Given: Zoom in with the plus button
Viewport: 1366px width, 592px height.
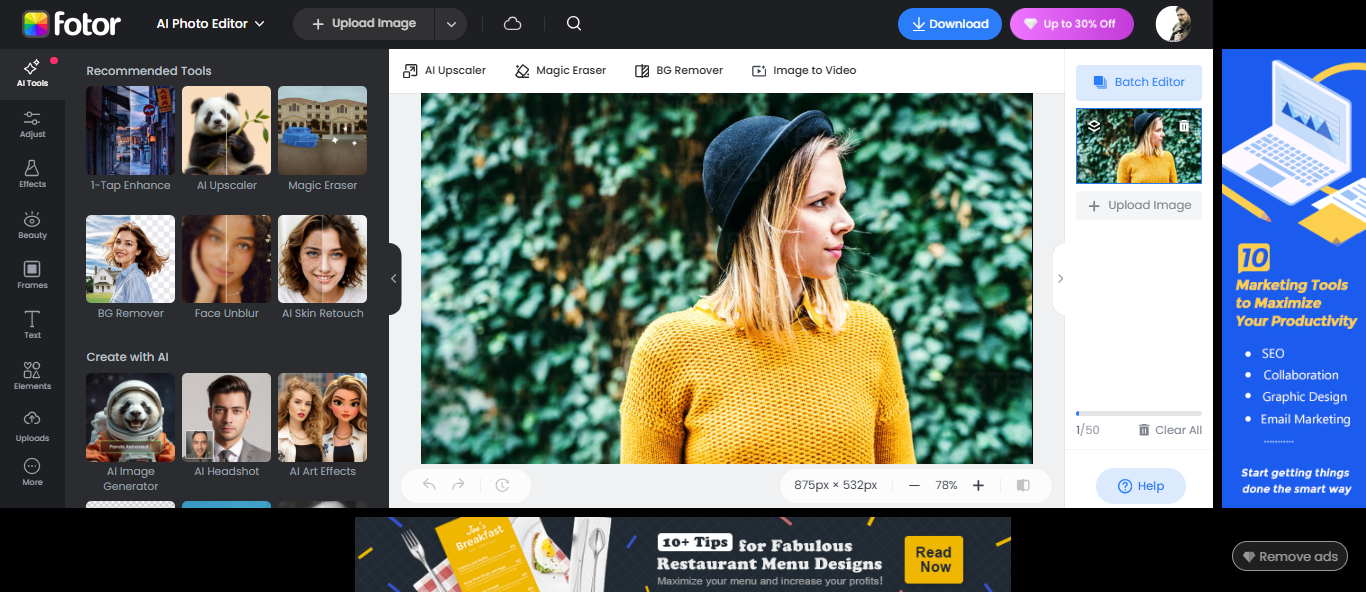Looking at the screenshot, I should click(x=978, y=485).
